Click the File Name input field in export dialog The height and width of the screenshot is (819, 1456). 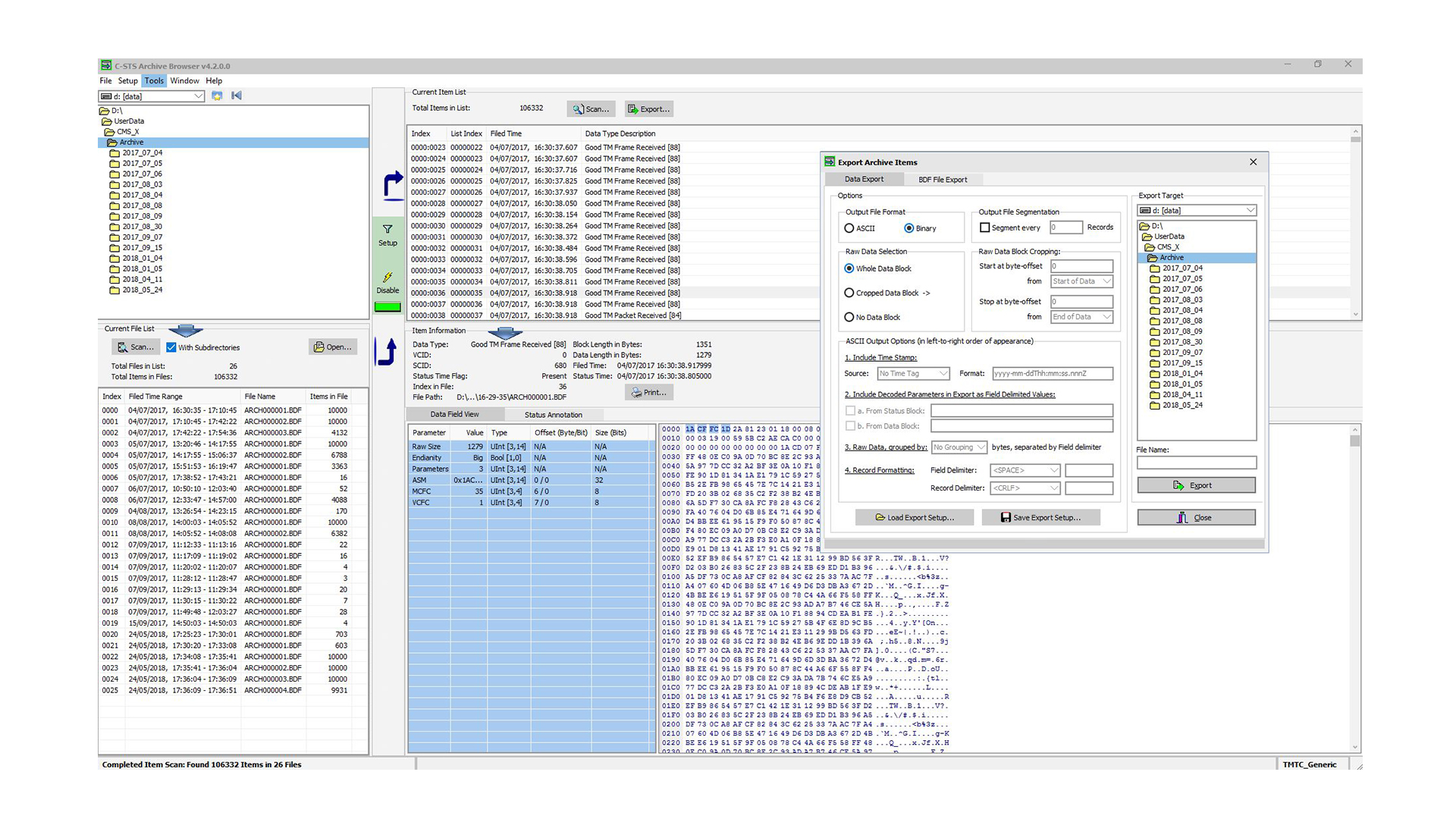click(x=1196, y=463)
